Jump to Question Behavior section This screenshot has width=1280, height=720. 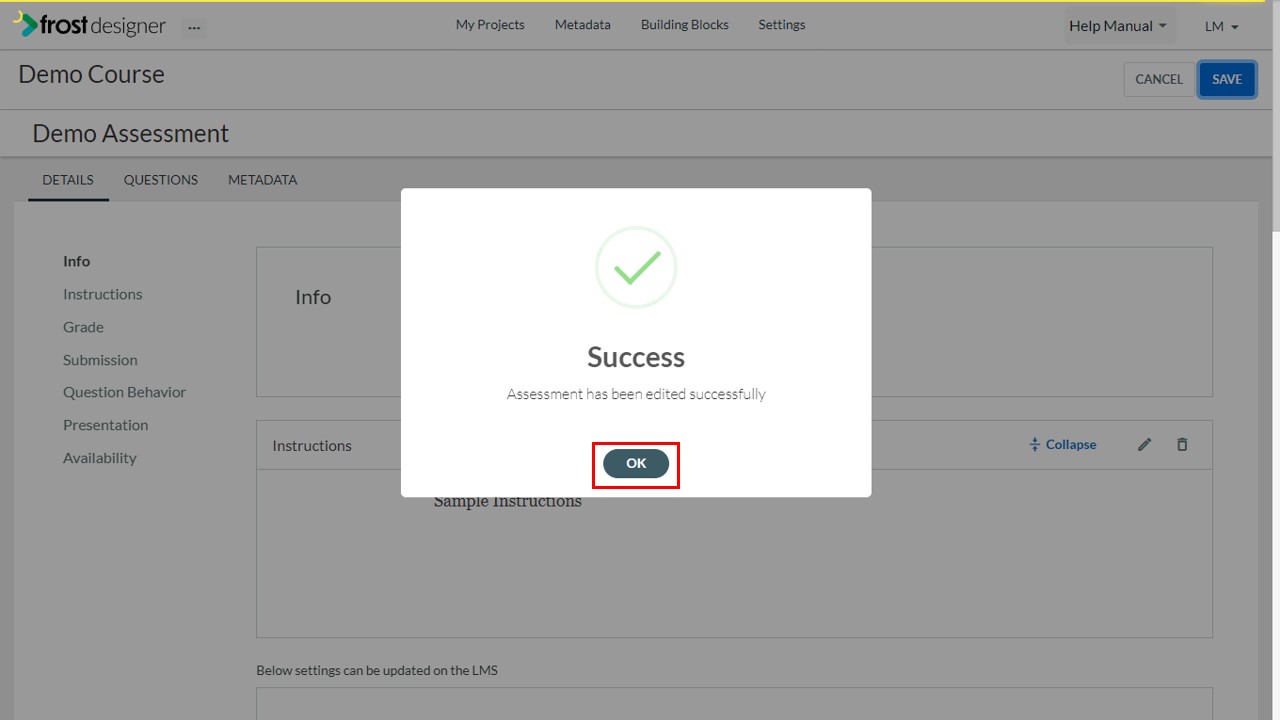pyautogui.click(x=124, y=392)
